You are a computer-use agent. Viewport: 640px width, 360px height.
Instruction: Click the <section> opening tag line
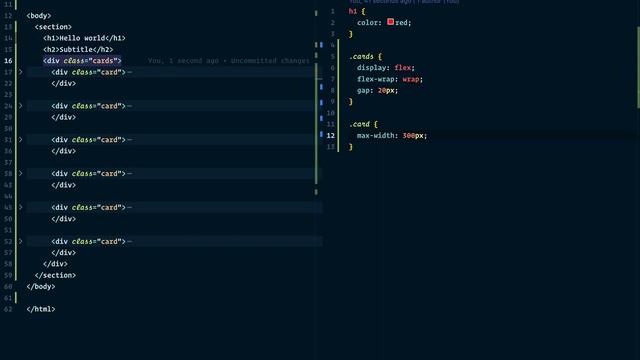tap(53, 27)
